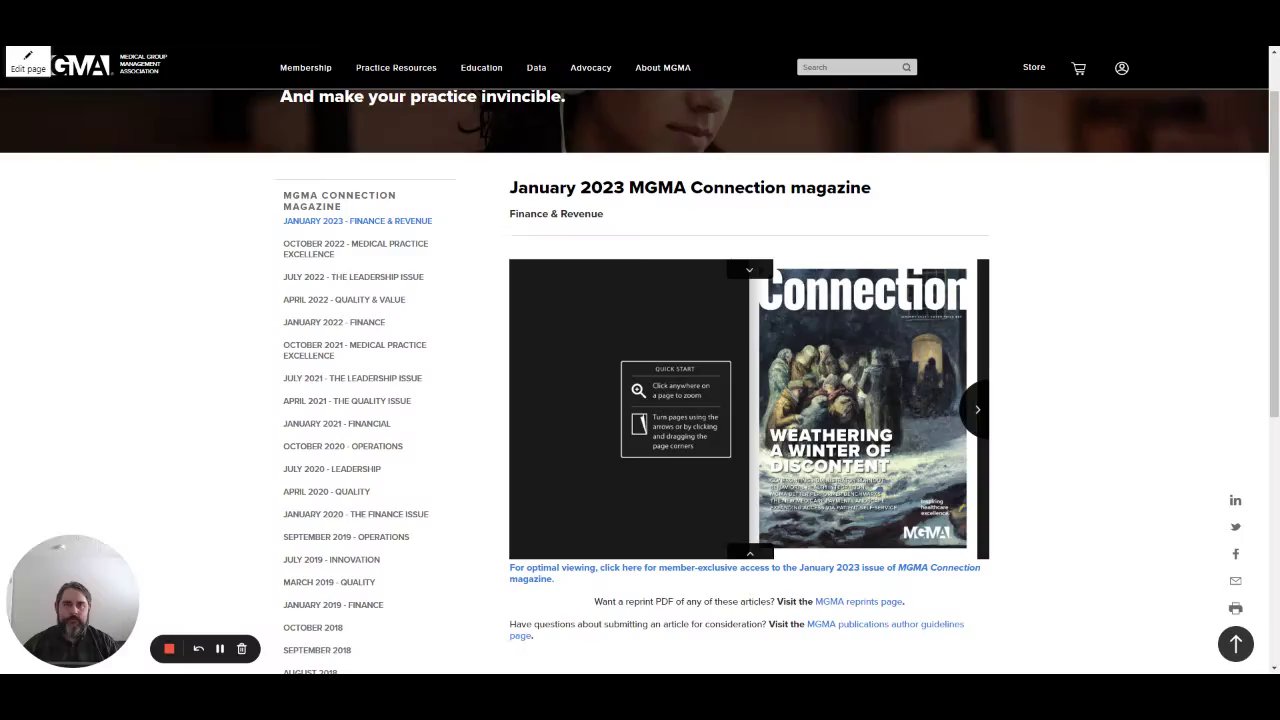Open January 2023 - Finance & Revenue issue

(357, 221)
